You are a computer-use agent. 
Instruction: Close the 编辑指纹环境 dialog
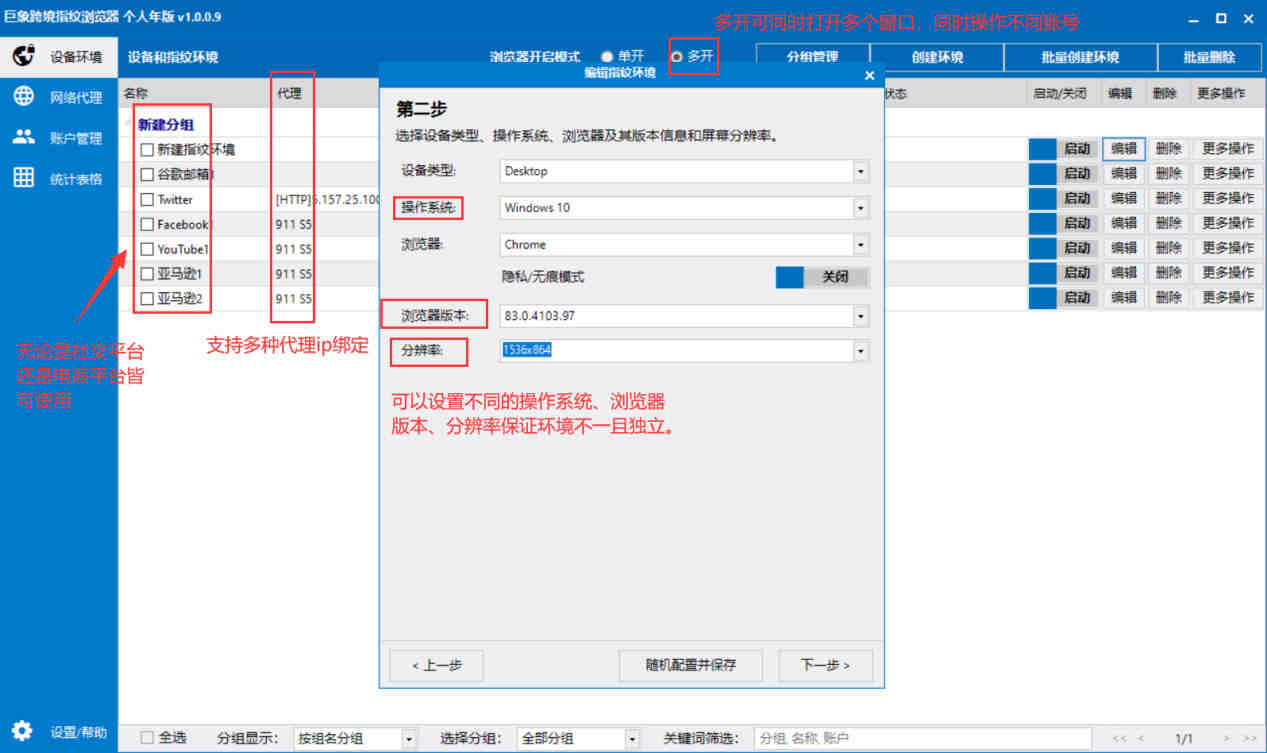click(x=869, y=75)
